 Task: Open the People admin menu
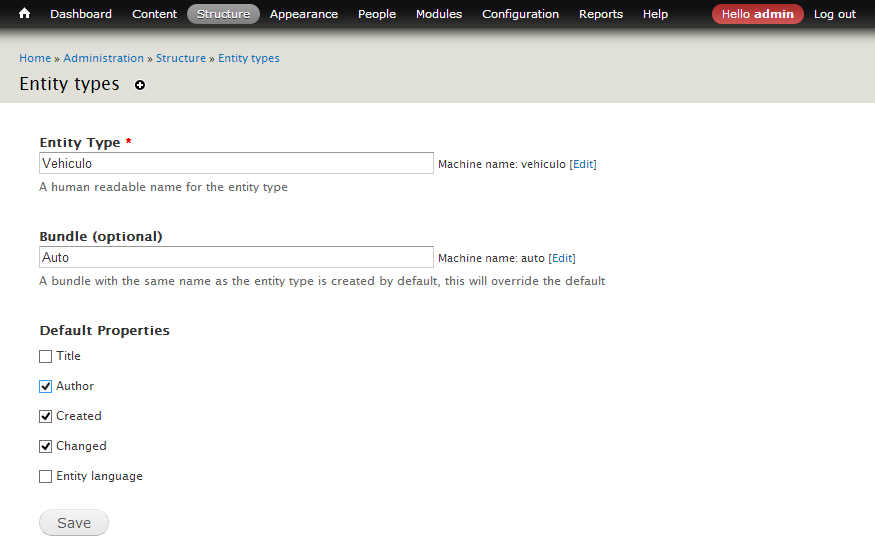[377, 14]
